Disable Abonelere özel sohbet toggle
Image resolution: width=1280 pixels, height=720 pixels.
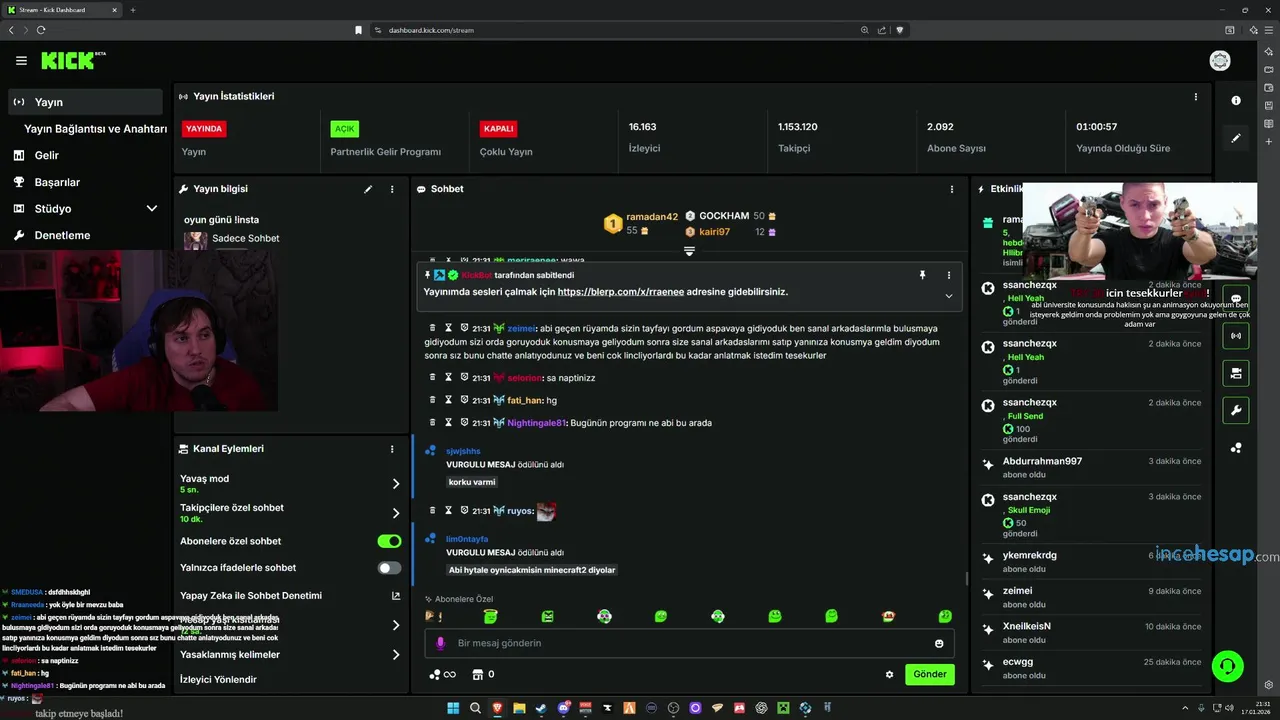coord(389,541)
